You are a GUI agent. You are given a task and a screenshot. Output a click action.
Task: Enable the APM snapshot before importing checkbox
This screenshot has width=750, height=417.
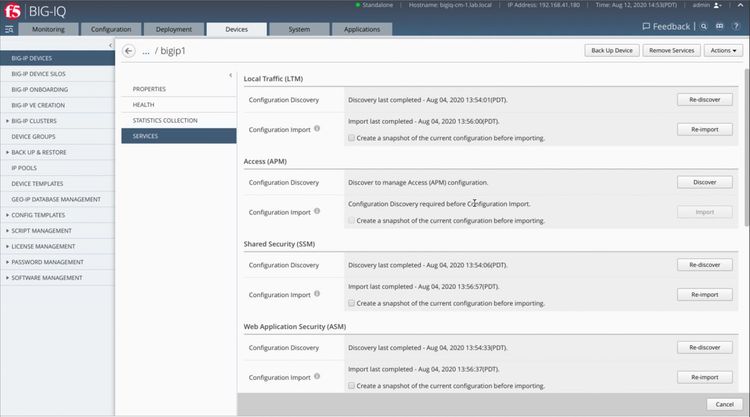click(x=352, y=220)
